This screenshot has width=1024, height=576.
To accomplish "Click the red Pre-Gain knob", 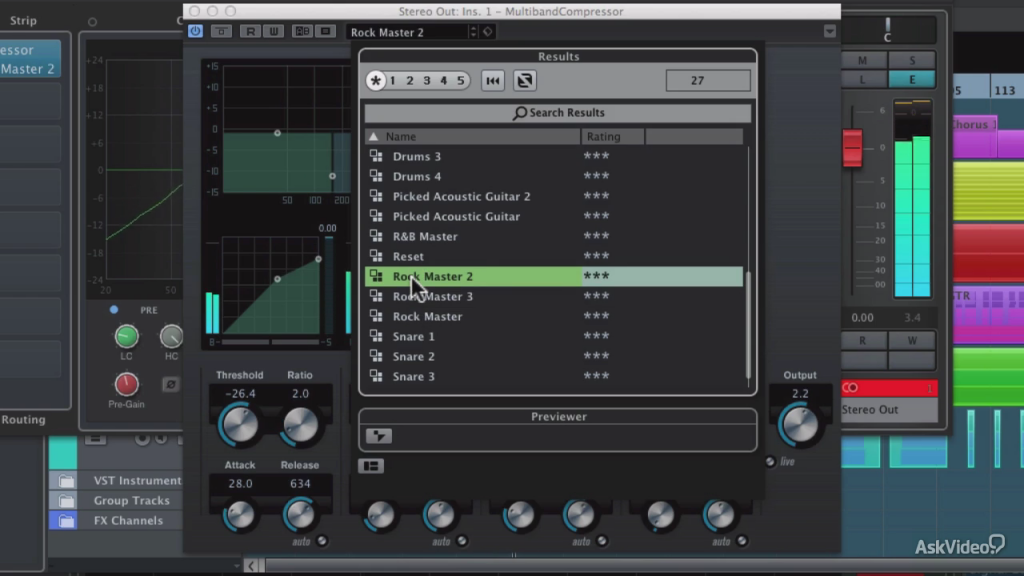I will (127, 384).
